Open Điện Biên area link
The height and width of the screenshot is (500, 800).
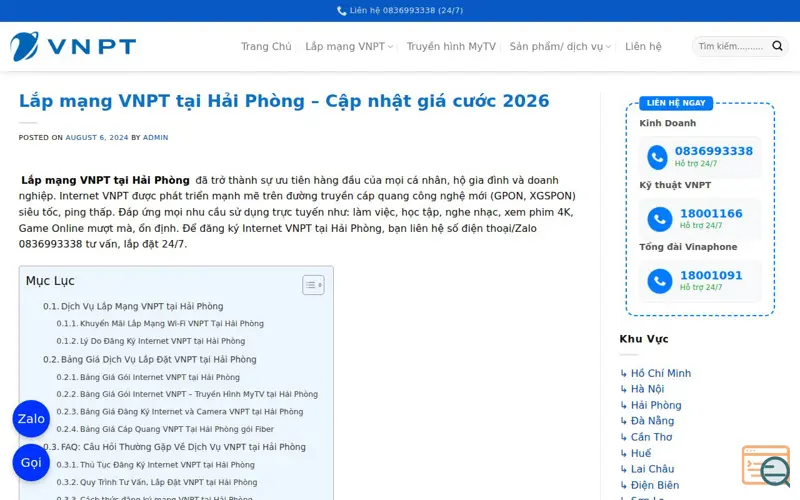point(655,485)
